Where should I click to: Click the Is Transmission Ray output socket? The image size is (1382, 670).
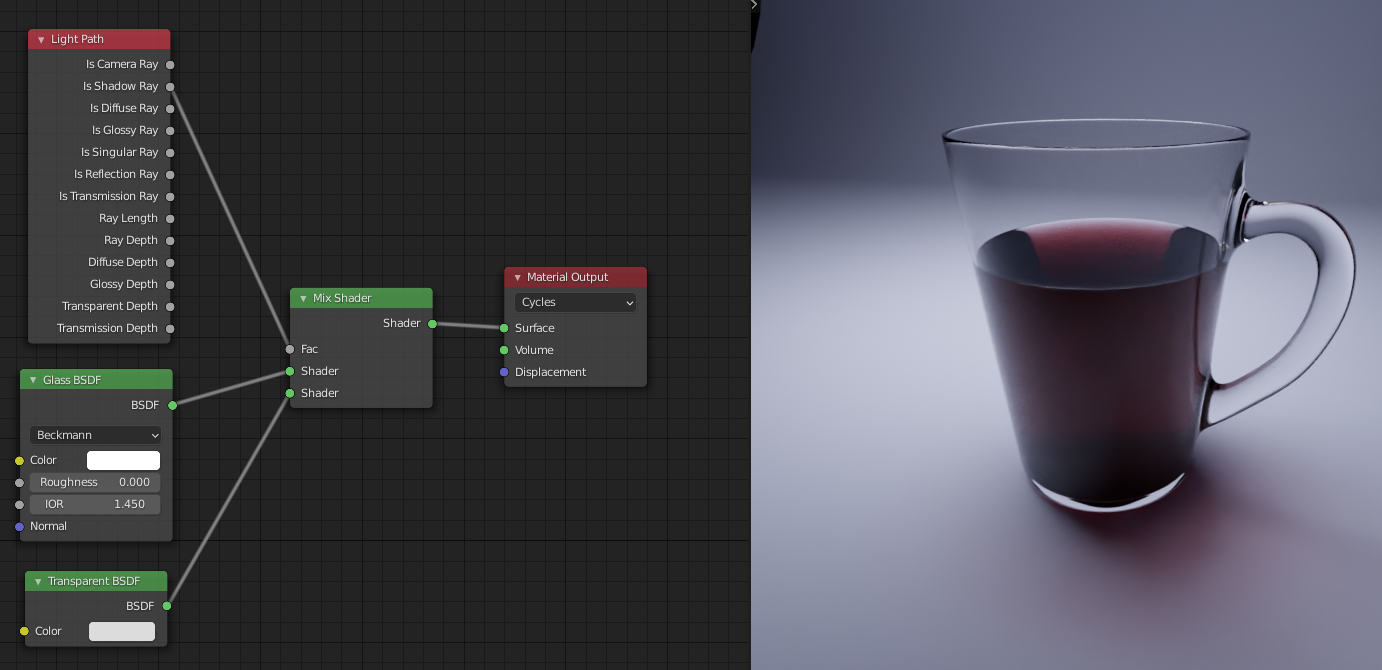point(170,197)
